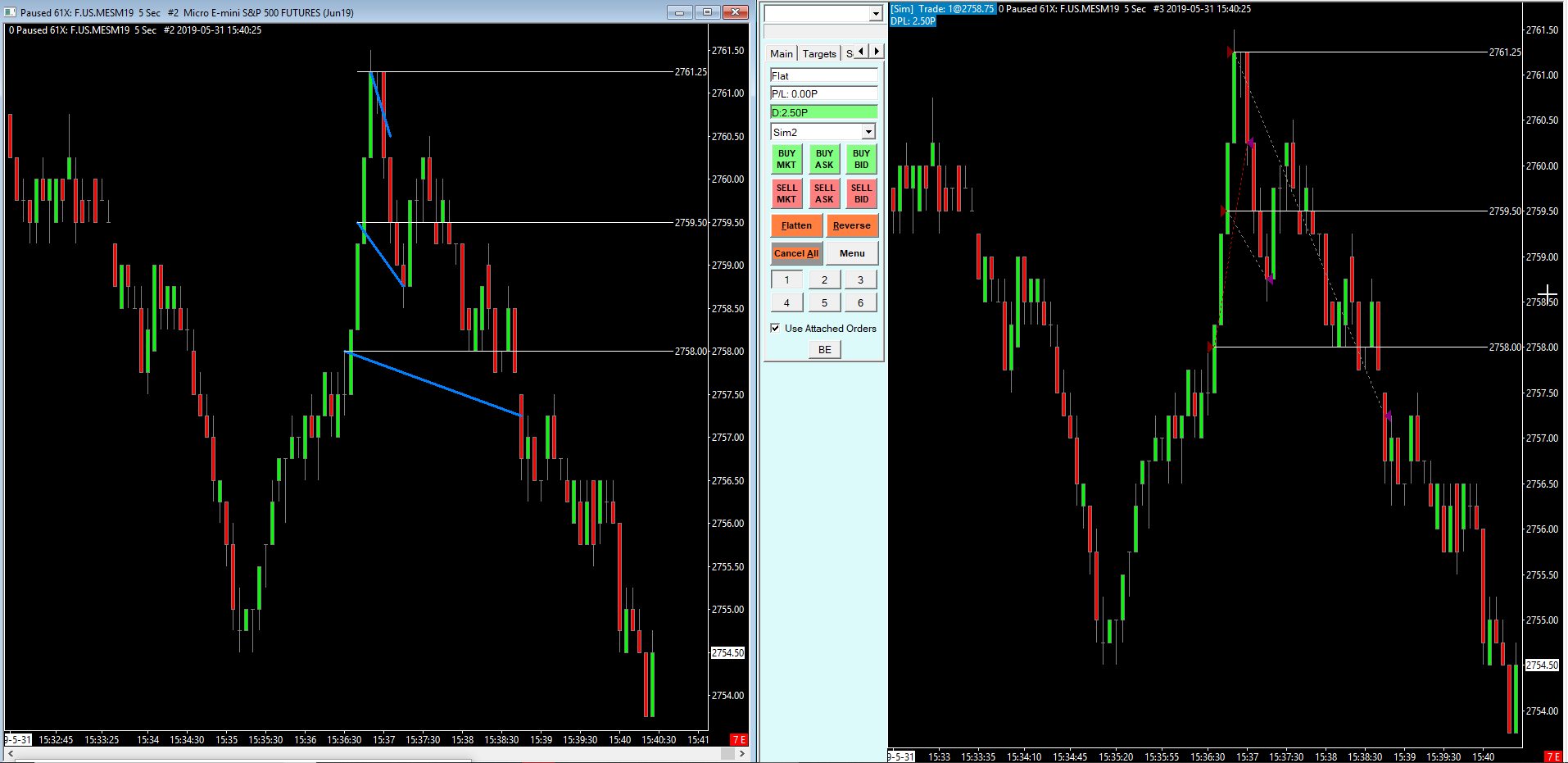Image resolution: width=1568 pixels, height=763 pixels.
Task: Select order quantity button 6
Action: (x=860, y=302)
